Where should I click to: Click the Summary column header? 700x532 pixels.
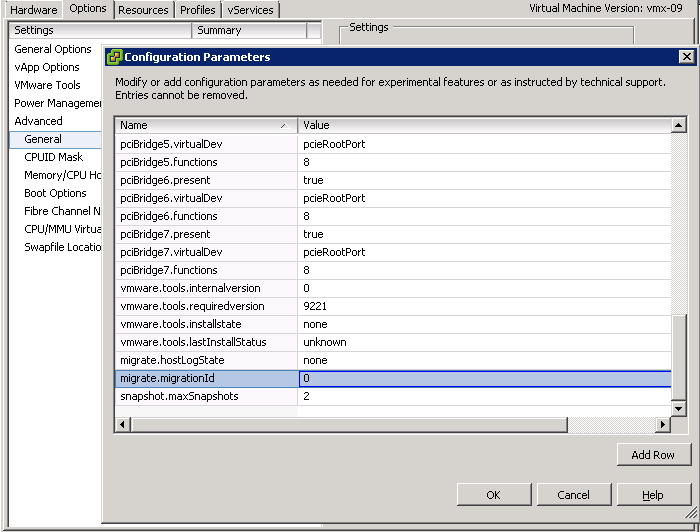click(249, 30)
